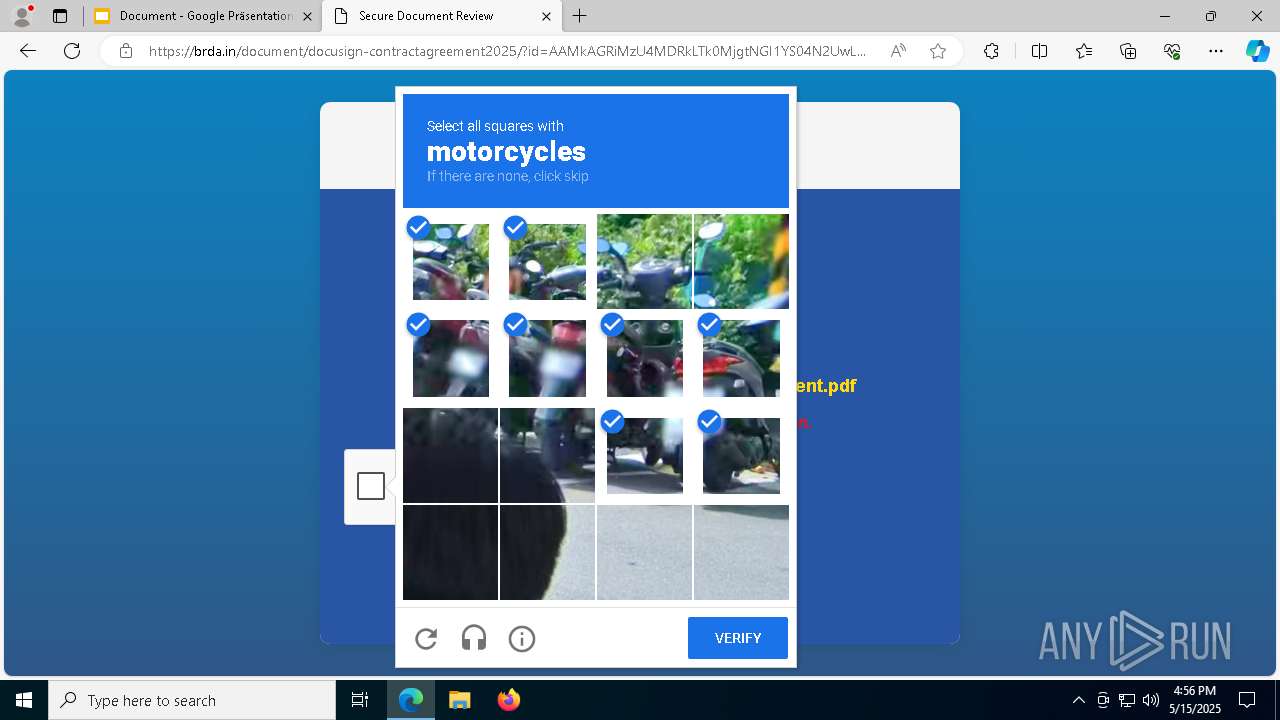
Task: Refresh the current browser page
Action: point(72,51)
